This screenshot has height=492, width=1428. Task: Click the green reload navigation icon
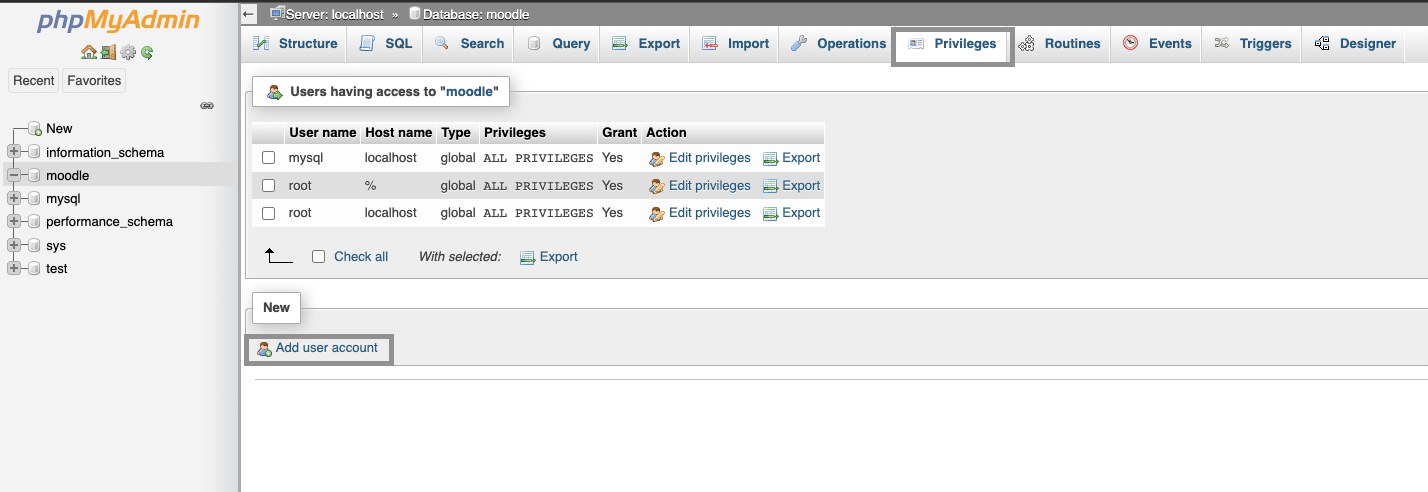147,52
